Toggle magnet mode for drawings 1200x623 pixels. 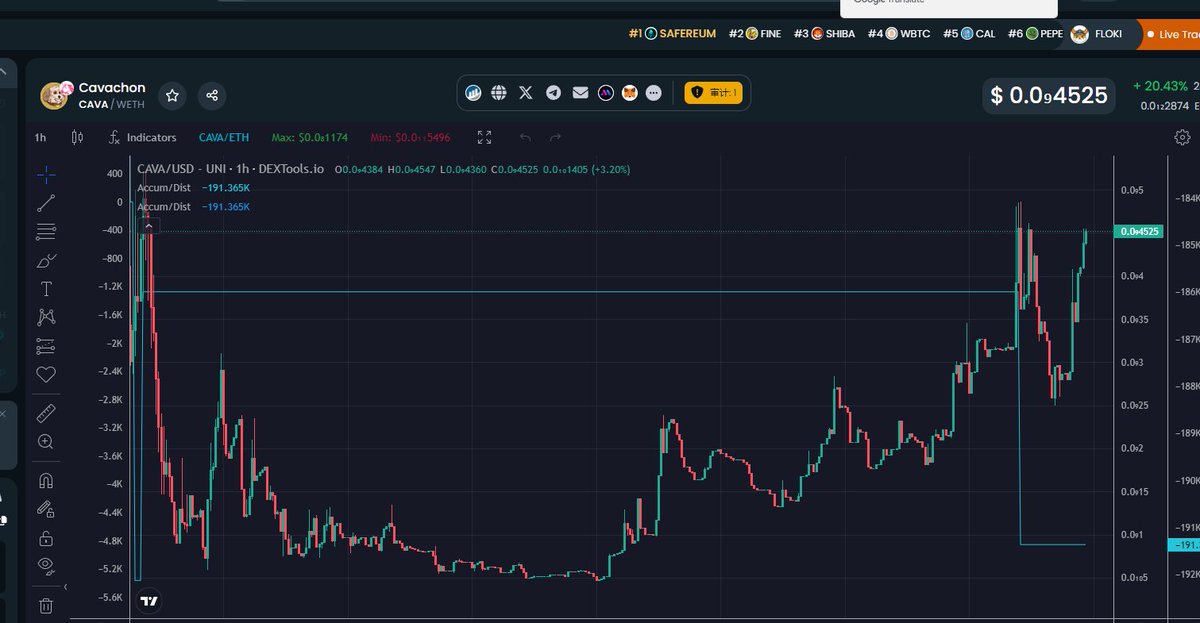[x=45, y=480]
